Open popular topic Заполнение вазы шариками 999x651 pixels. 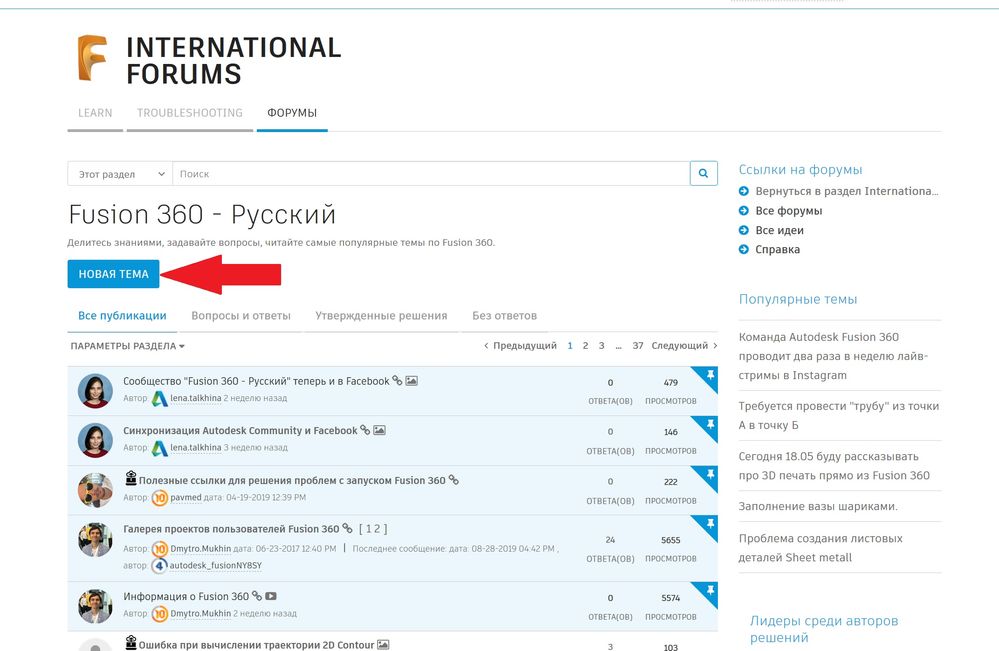[x=818, y=506]
